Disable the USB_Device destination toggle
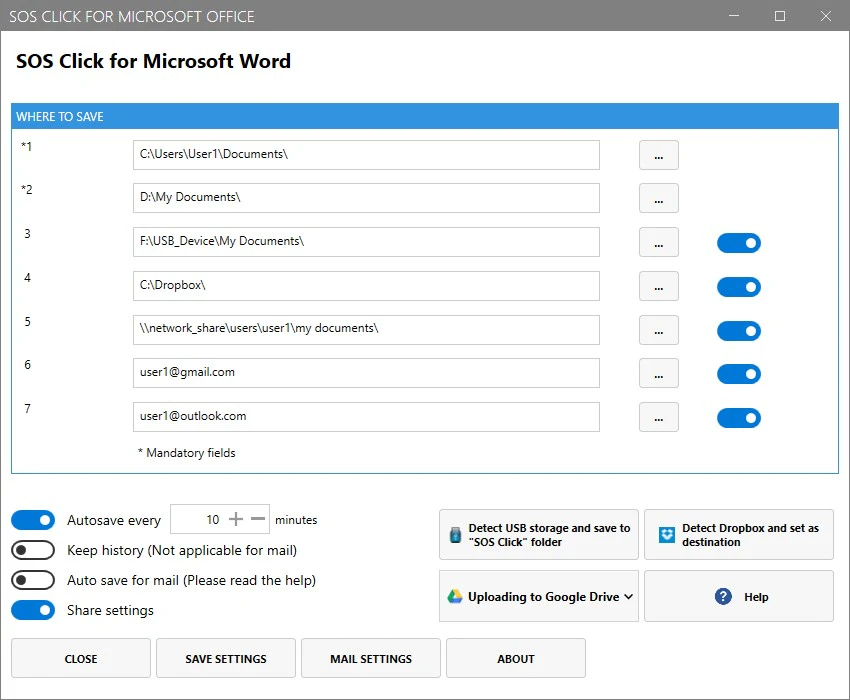850x700 pixels. click(x=739, y=242)
